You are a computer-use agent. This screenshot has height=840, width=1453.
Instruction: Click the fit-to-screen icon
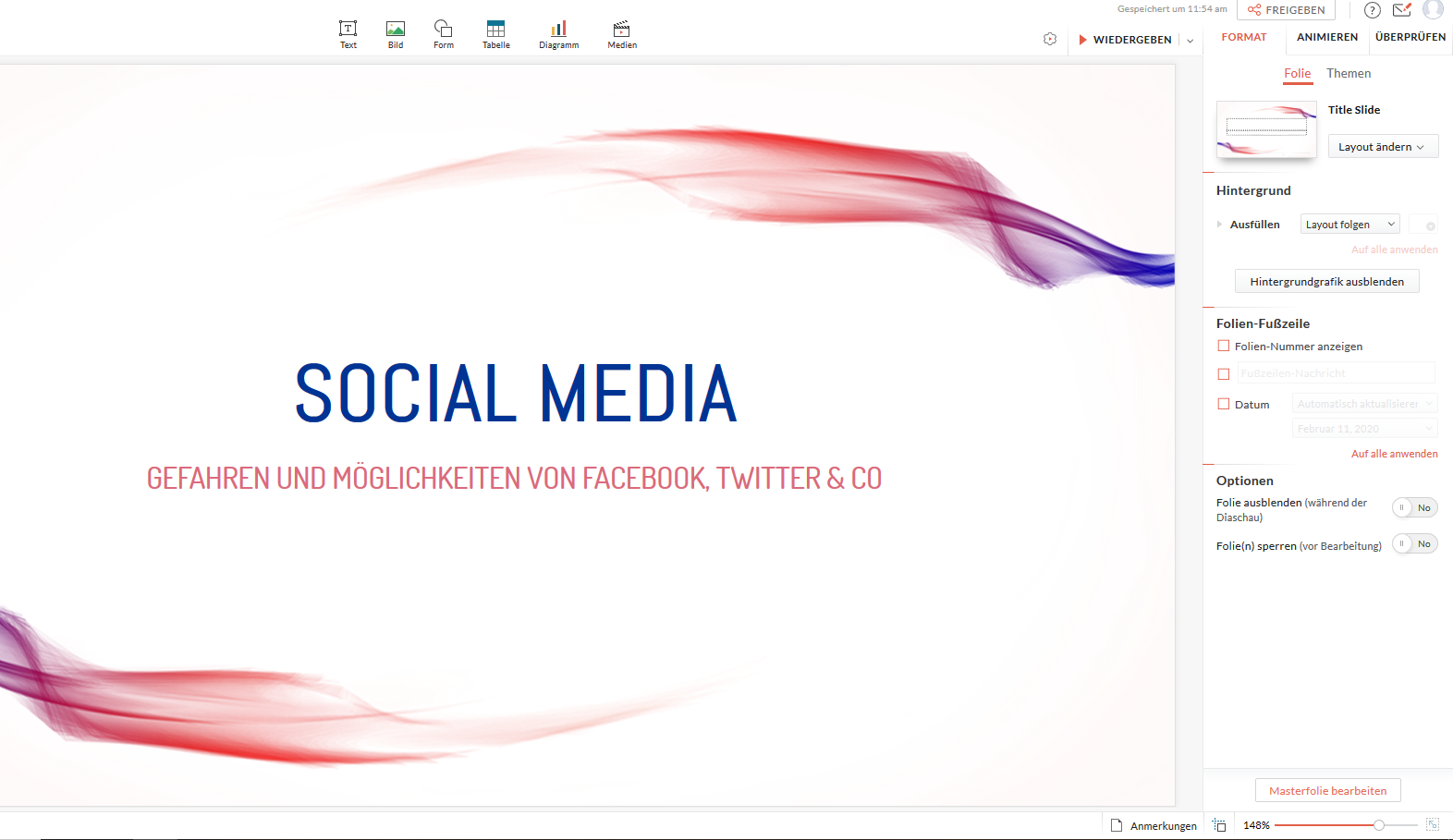(1432, 824)
